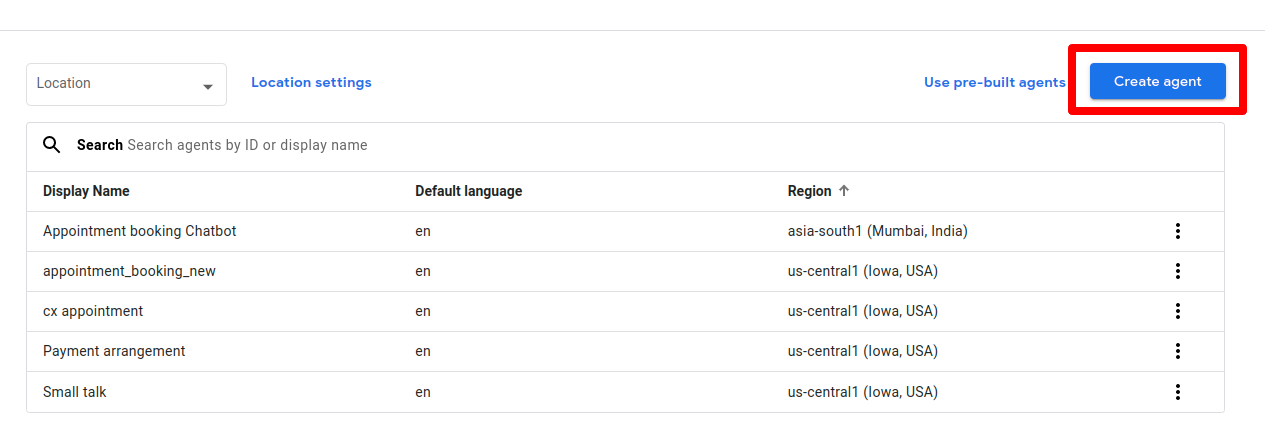Open Use pre-built agents link
Viewport: 1265px width, 435px height.
pos(994,82)
